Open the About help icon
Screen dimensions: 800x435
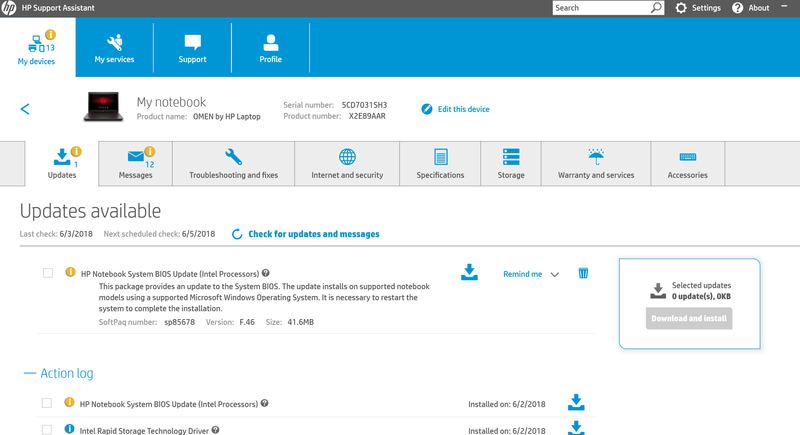[738, 8]
